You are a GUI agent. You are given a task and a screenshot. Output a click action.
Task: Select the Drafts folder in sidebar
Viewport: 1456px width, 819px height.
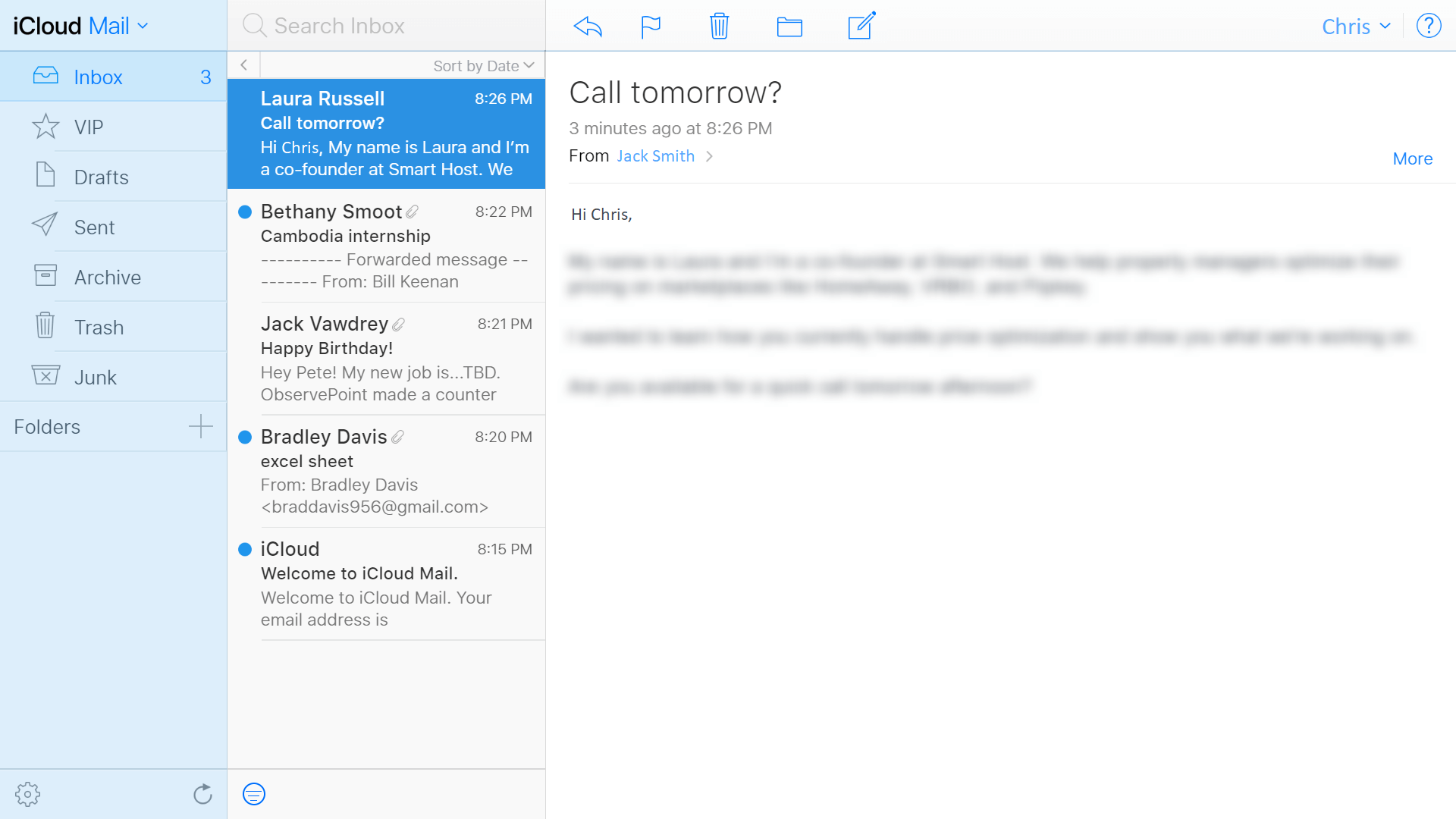(101, 177)
